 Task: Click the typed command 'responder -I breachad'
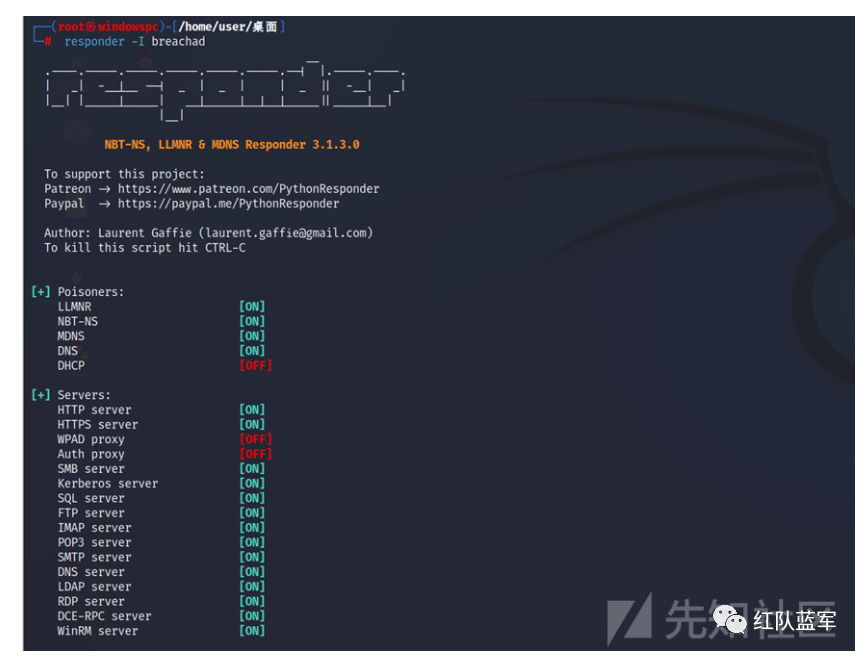(x=135, y=42)
